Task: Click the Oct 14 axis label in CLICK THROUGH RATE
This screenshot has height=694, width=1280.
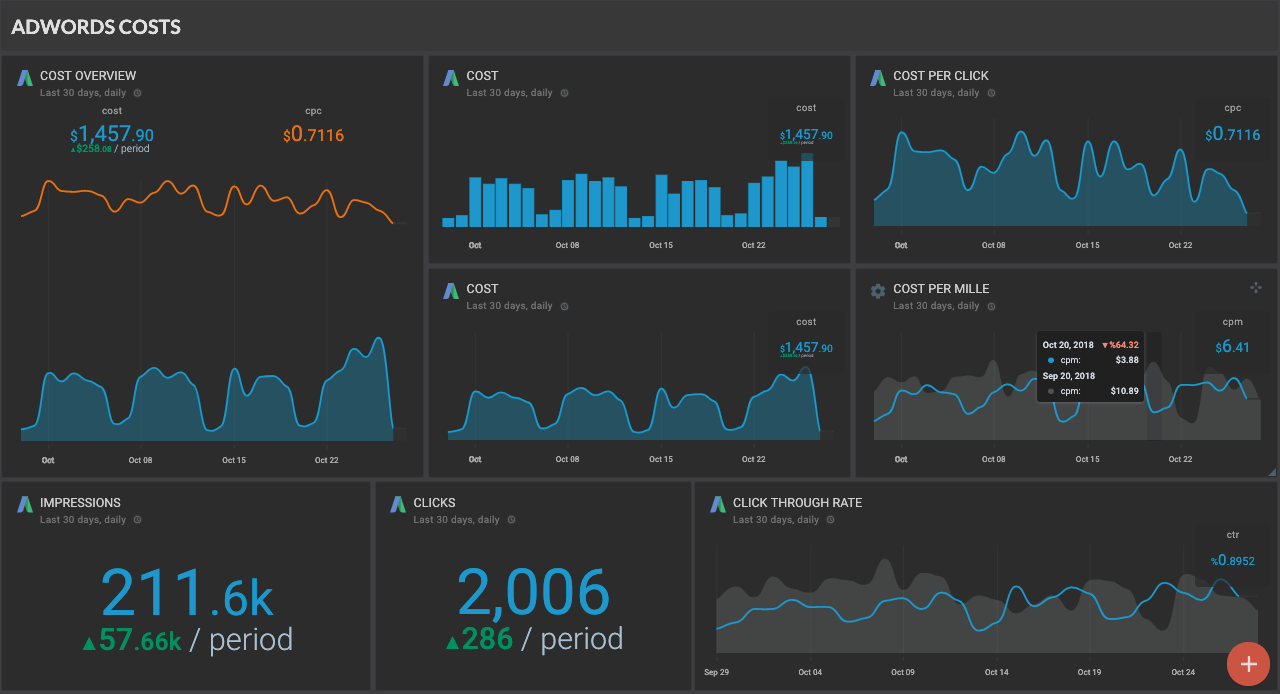Action: (x=997, y=672)
